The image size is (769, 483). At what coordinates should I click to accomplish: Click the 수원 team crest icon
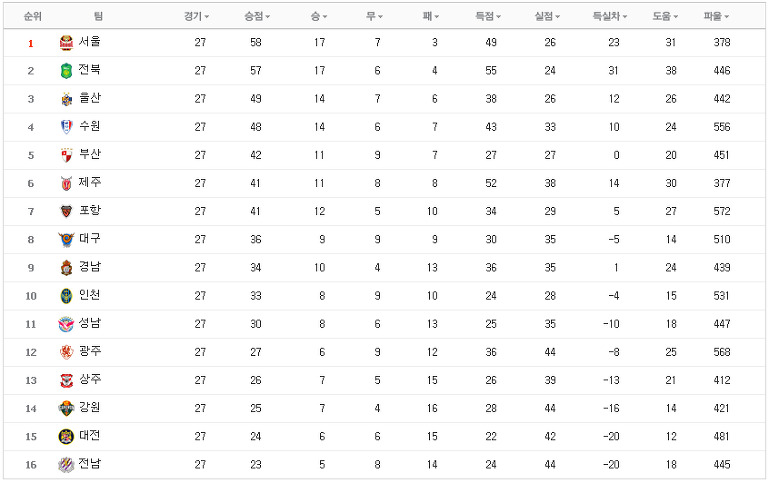pos(66,127)
